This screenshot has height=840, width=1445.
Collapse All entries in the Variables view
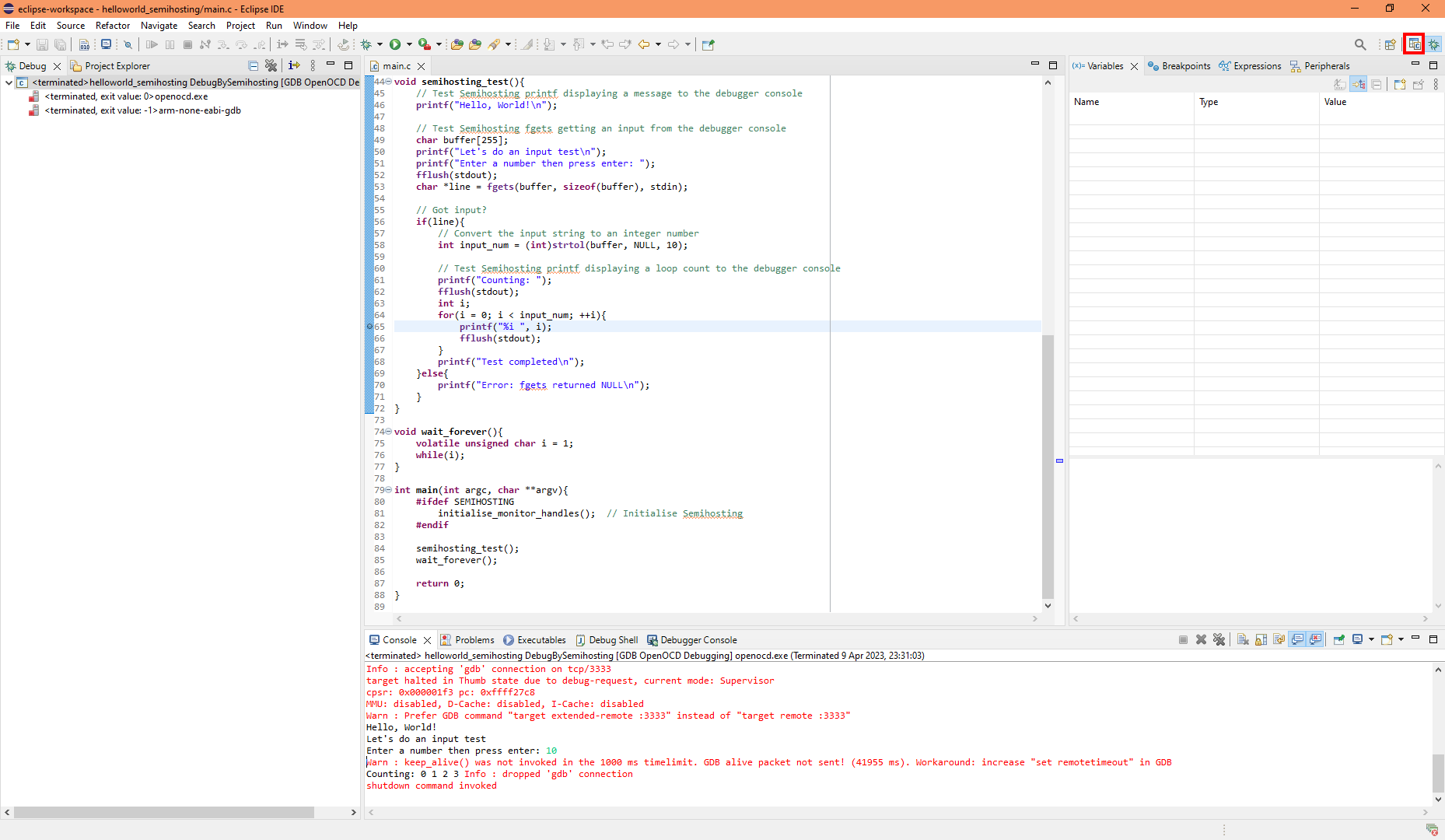click(x=1377, y=83)
